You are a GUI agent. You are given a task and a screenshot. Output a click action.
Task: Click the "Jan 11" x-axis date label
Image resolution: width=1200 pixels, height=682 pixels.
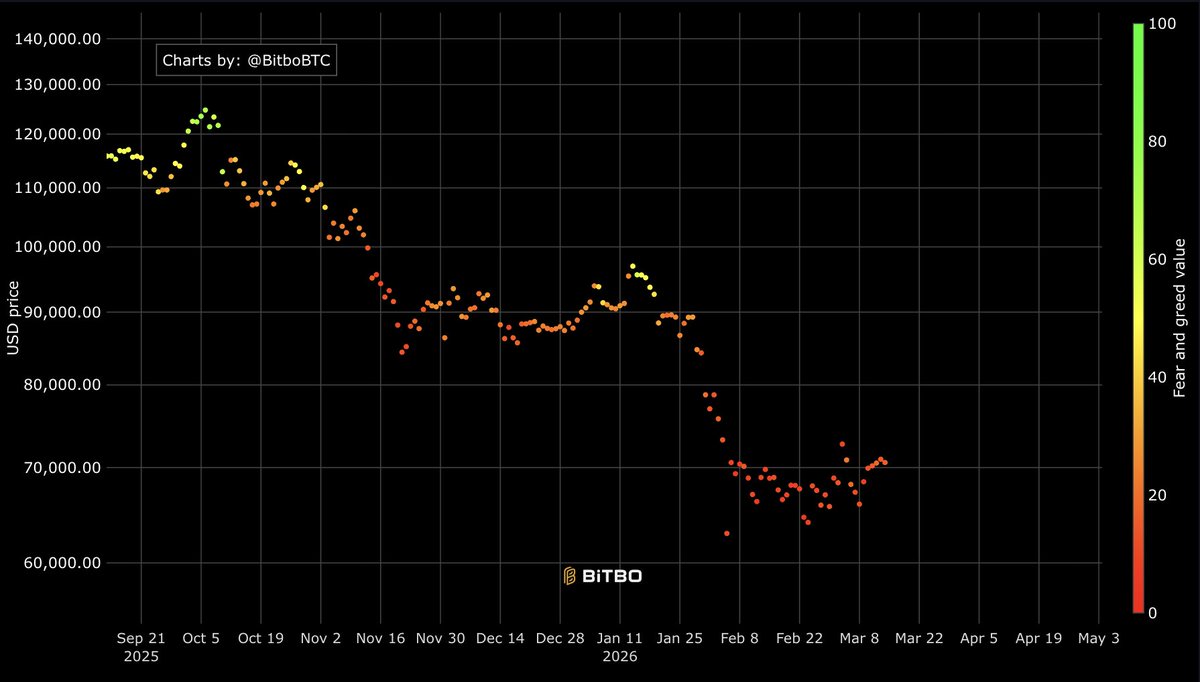coord(620,639)
